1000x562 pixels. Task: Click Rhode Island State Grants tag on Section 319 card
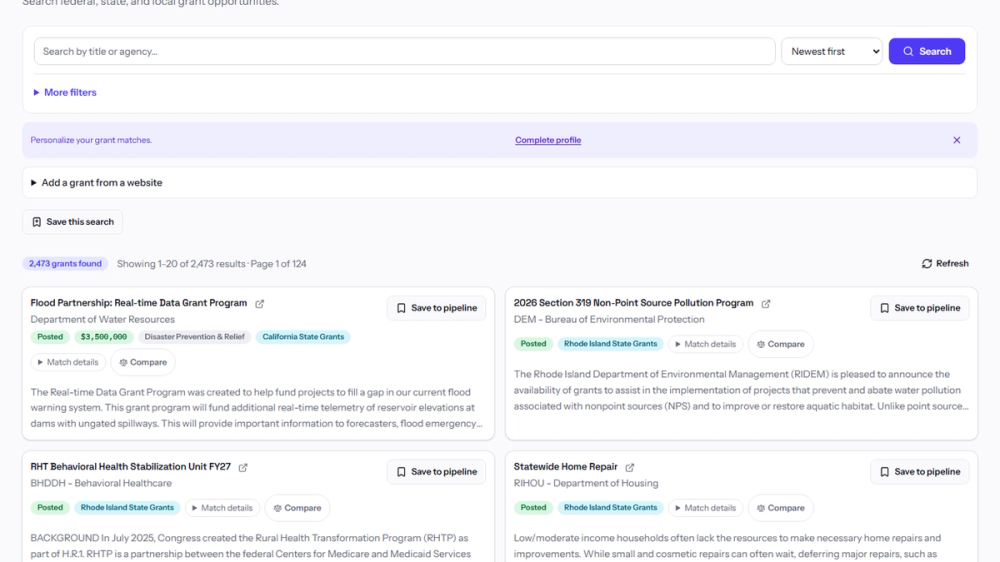(x=610, y=344)
